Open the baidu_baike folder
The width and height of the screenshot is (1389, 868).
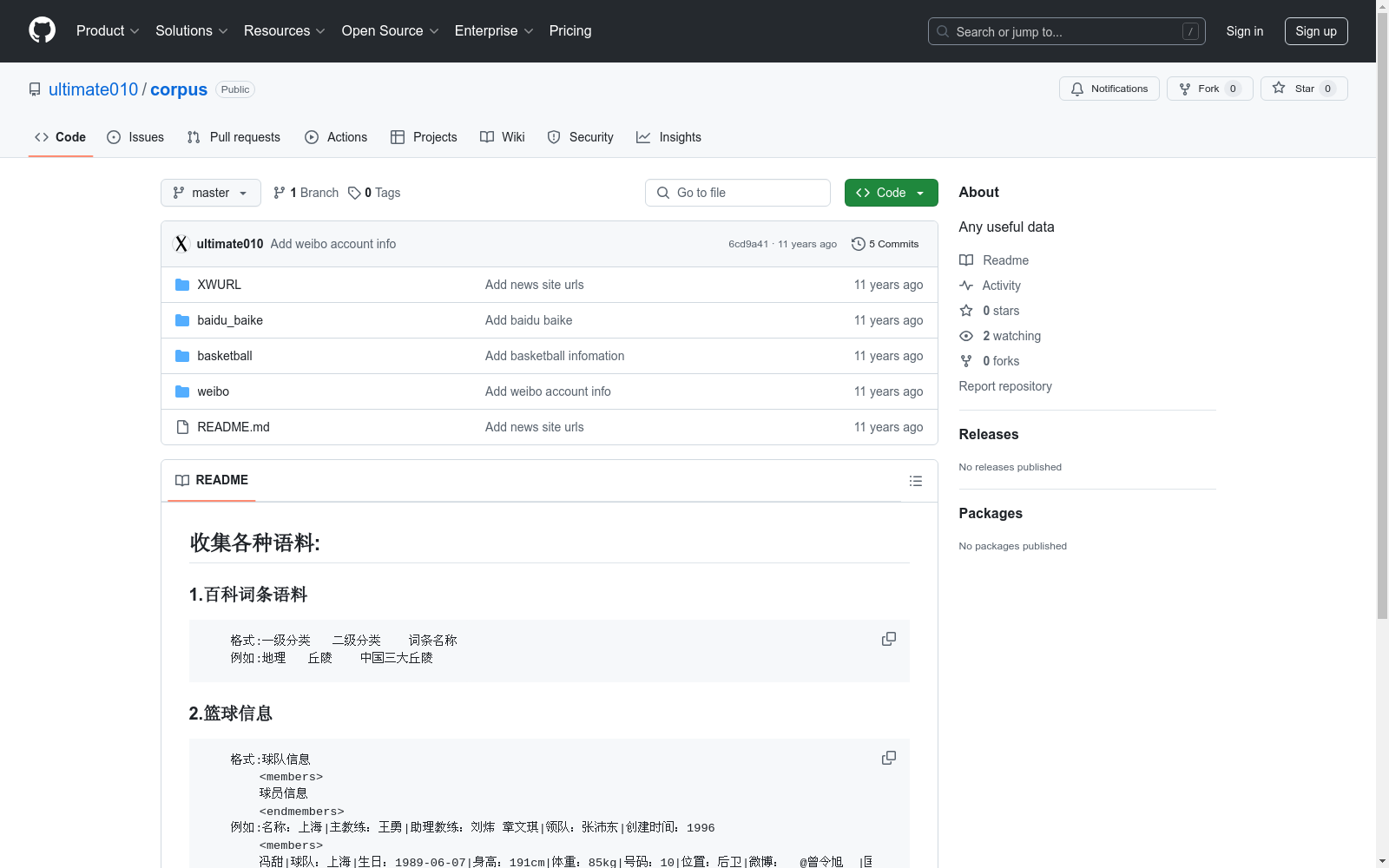click(230, 320)
